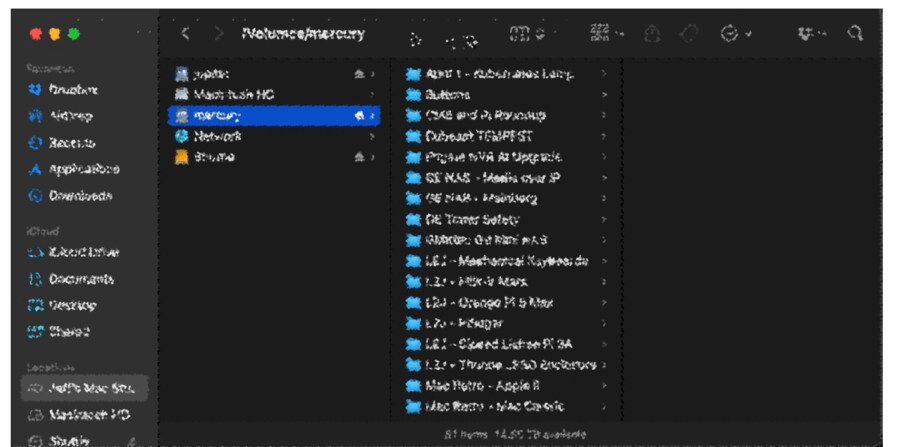The image size is (900, 447).
Task: Select the Network item in column
Action: pos(216,137)
